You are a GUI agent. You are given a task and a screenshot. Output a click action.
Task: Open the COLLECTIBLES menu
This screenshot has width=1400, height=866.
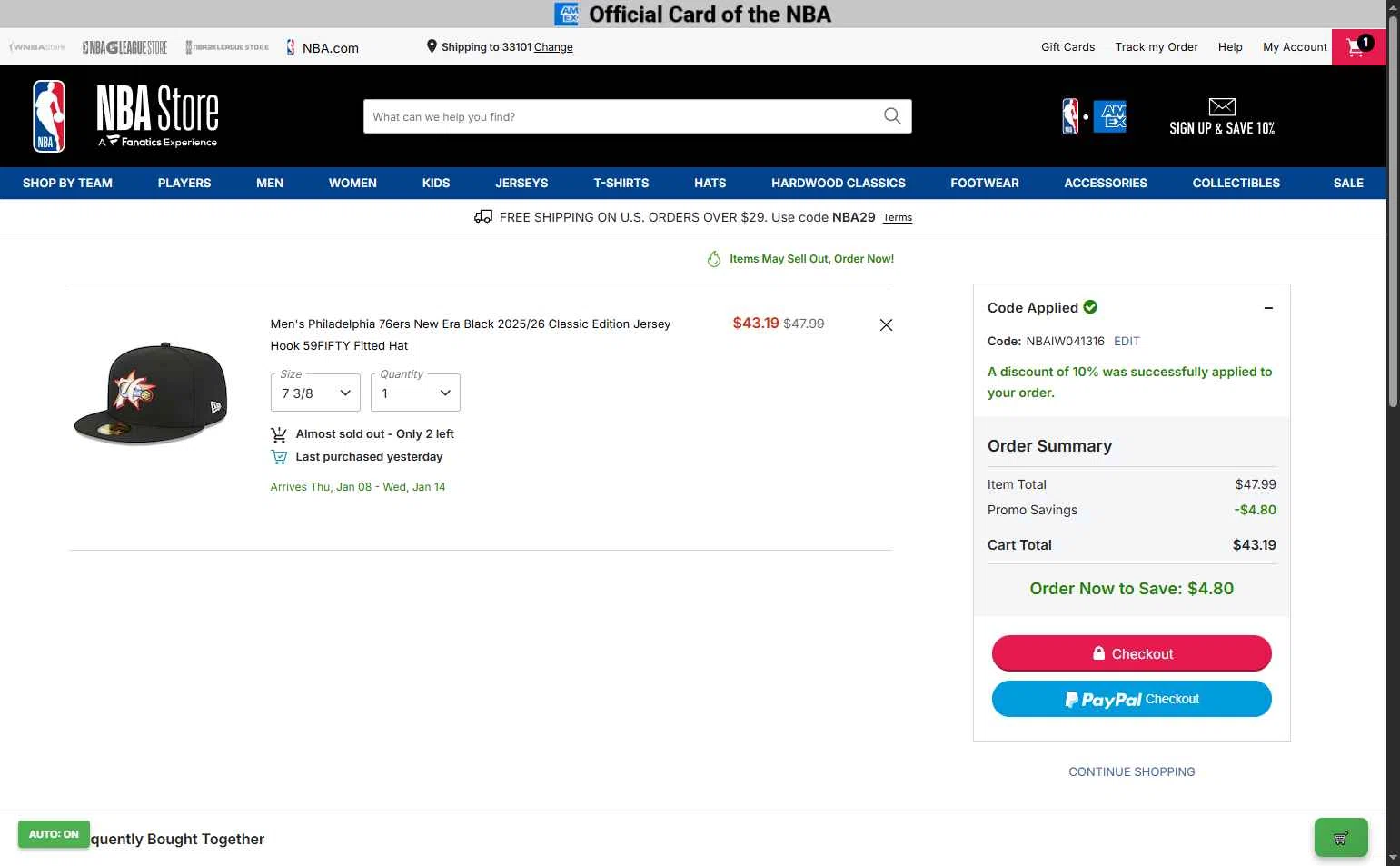point(1236,183)
